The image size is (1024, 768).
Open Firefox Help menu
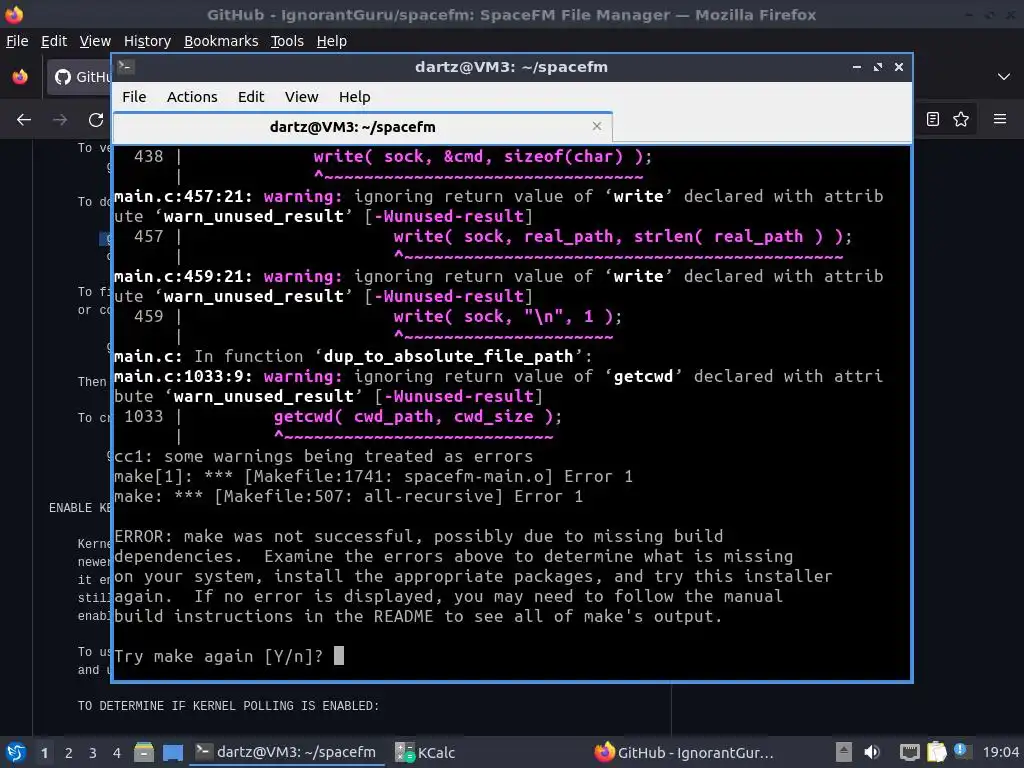[332, 41]
